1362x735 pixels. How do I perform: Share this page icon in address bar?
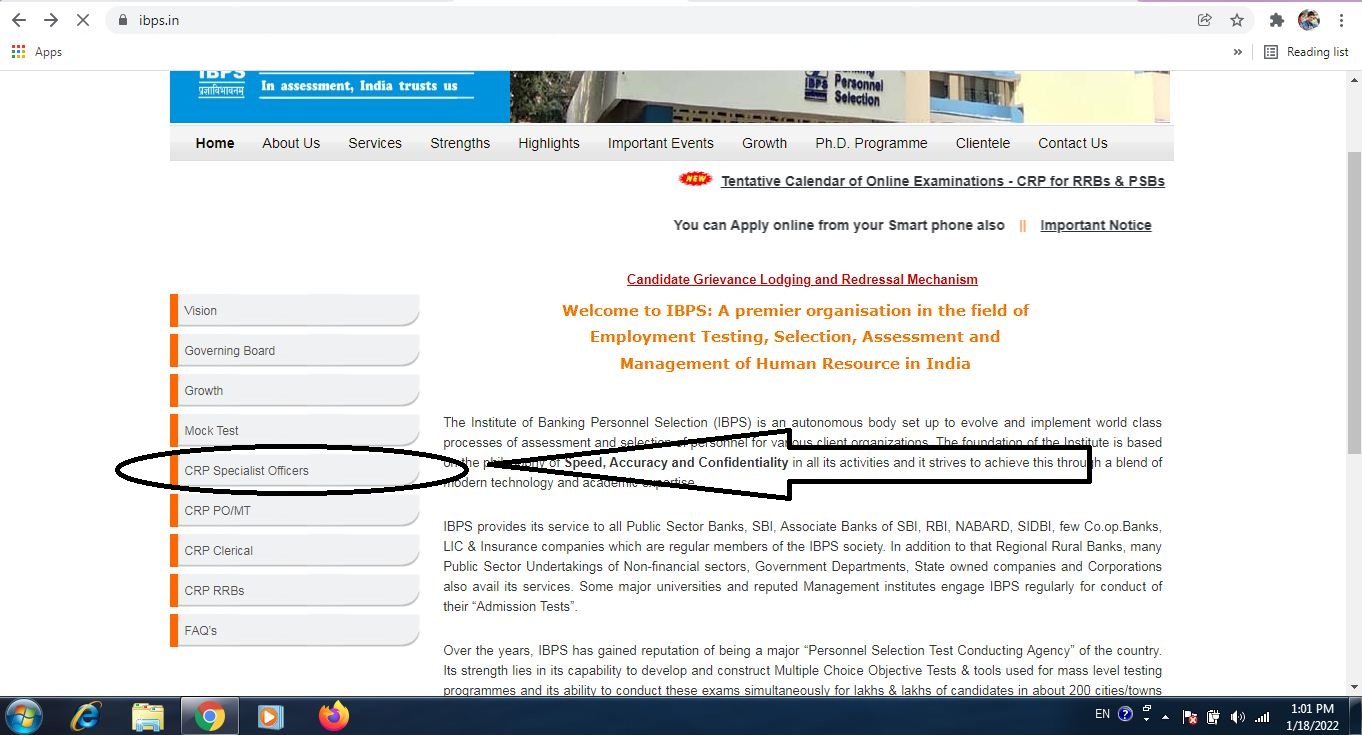1205,20
